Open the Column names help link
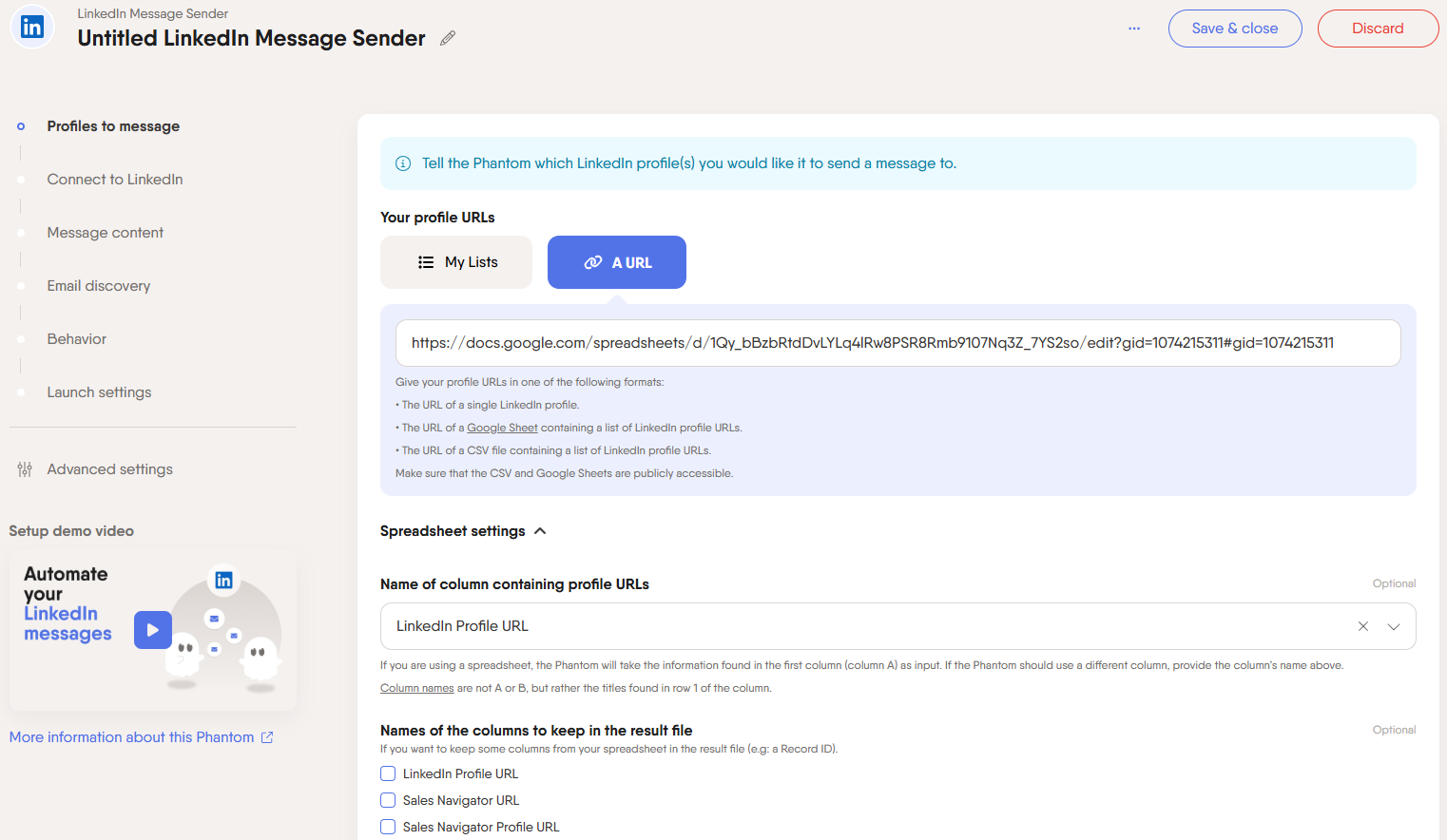Viewport: 1447px width, 840px height. click(417, 688)
